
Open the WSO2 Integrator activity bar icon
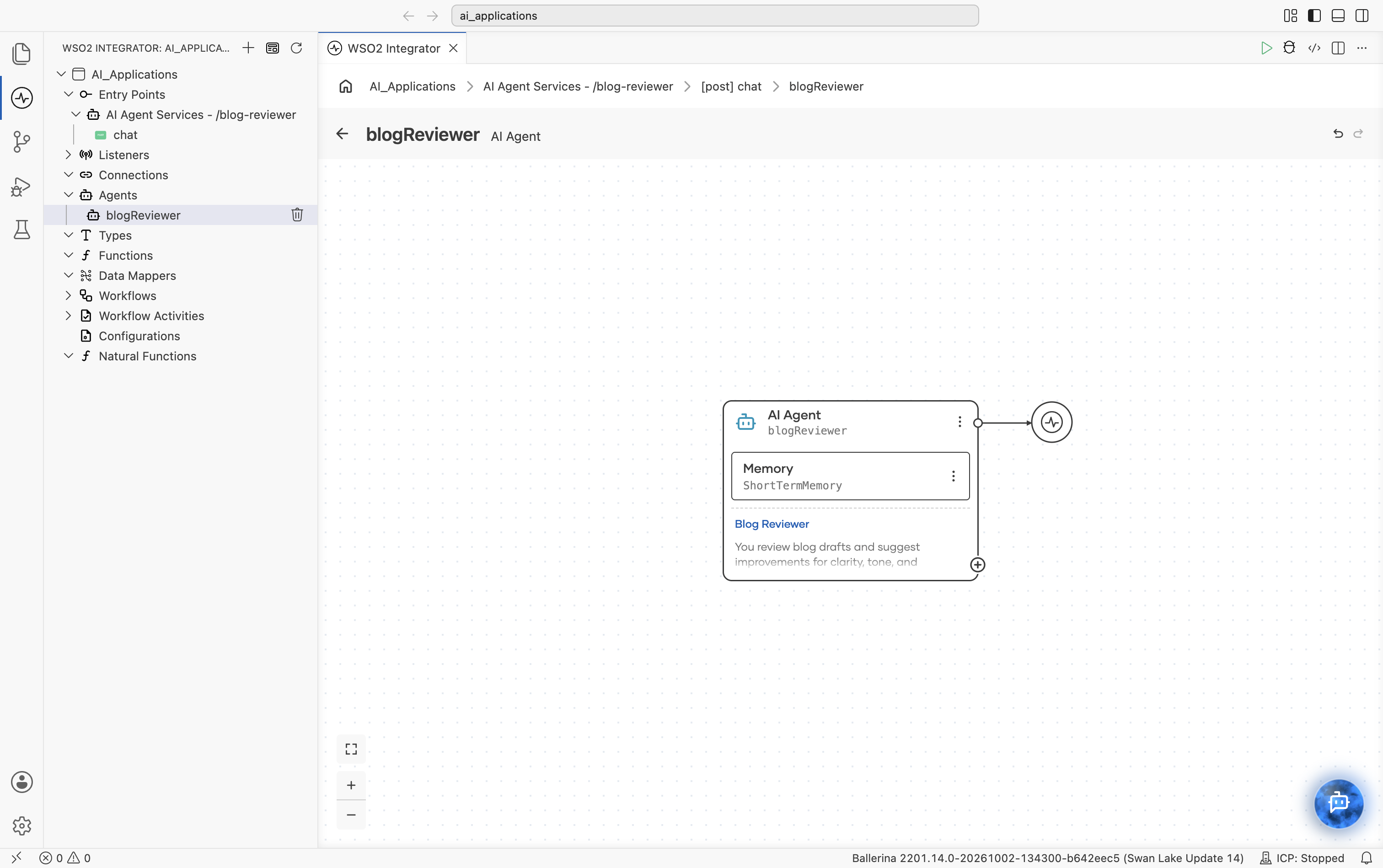point(22,97)
